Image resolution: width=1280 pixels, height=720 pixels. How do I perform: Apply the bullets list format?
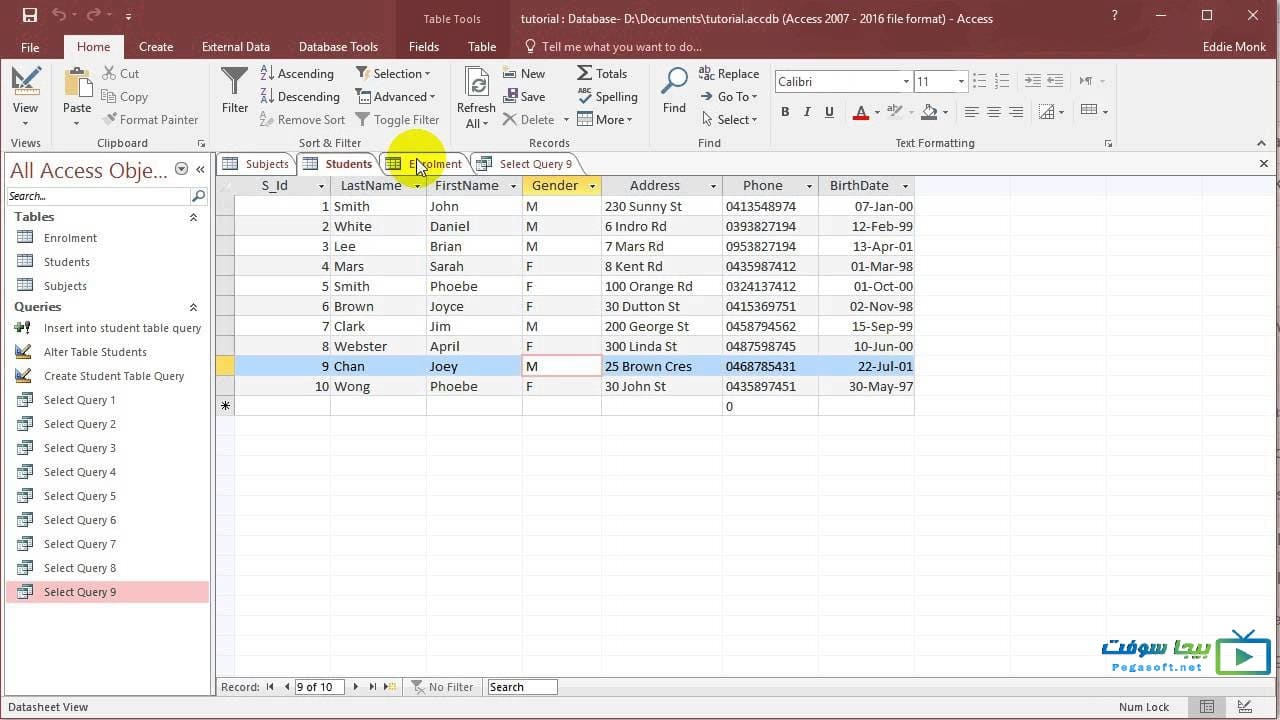[x=980, y=81]
